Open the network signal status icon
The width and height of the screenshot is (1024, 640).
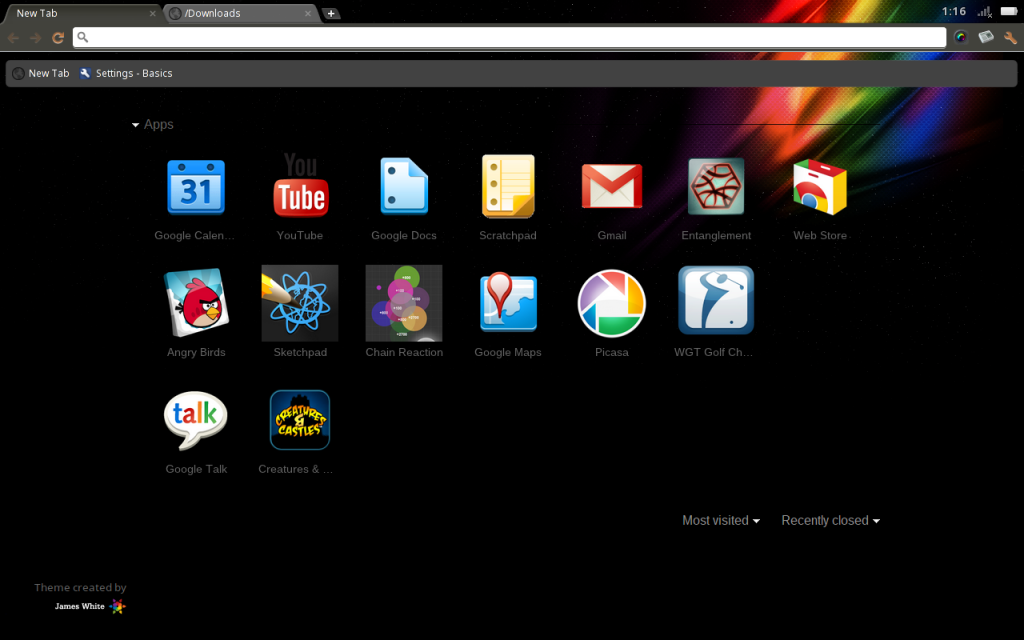click(985, 11)
